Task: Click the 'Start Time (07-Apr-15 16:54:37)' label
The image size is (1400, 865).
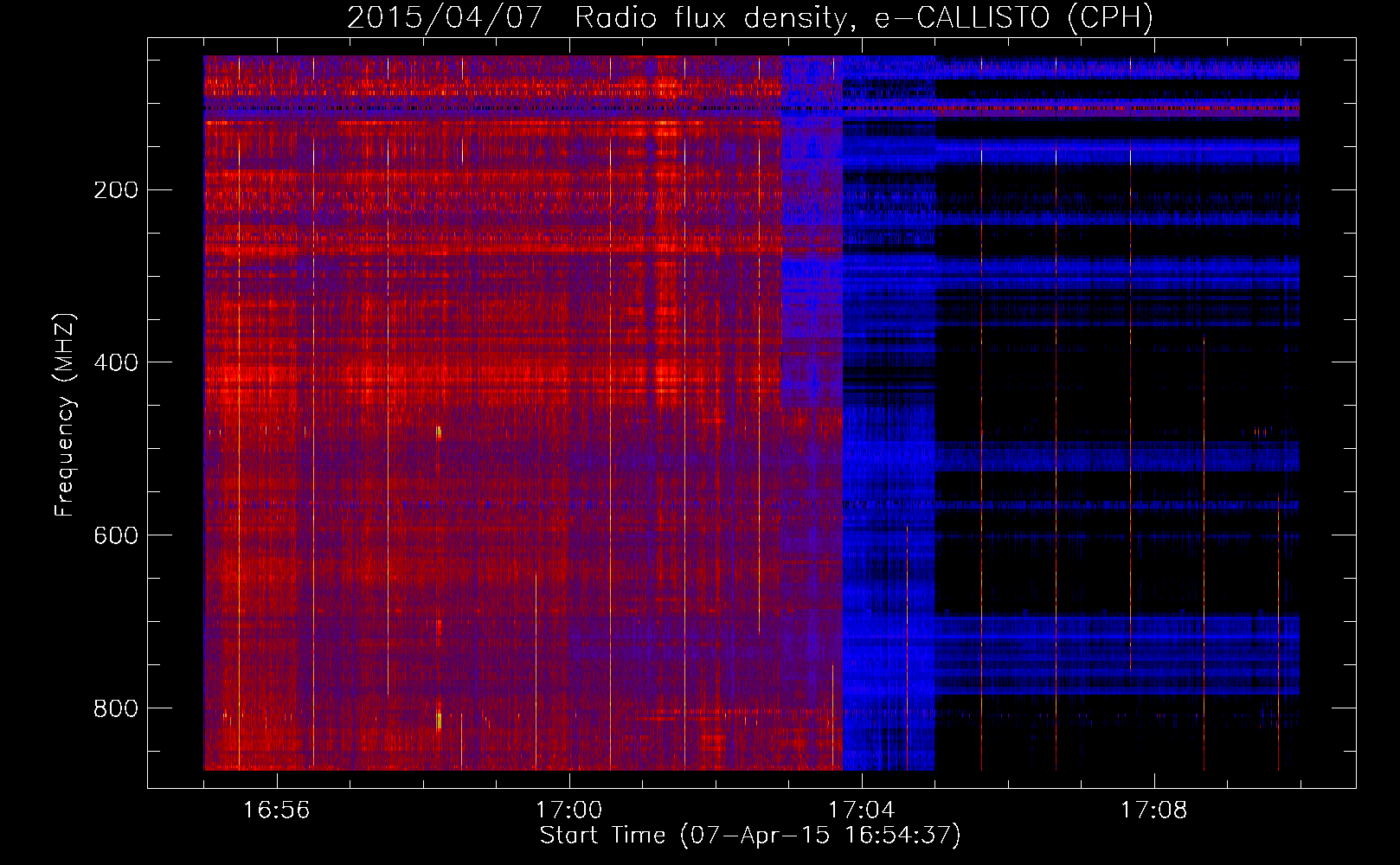Action: [x=750, y=836]
